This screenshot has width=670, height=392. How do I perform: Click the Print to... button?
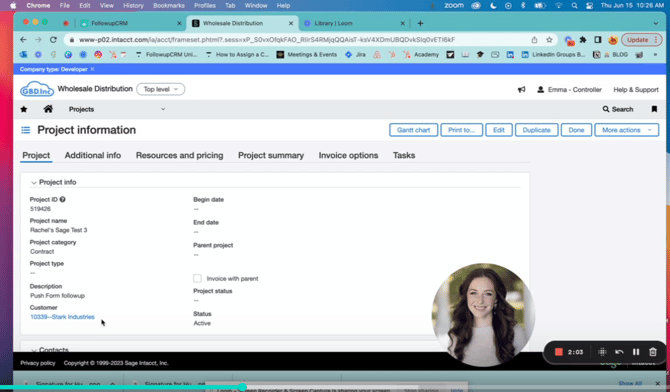461,130
